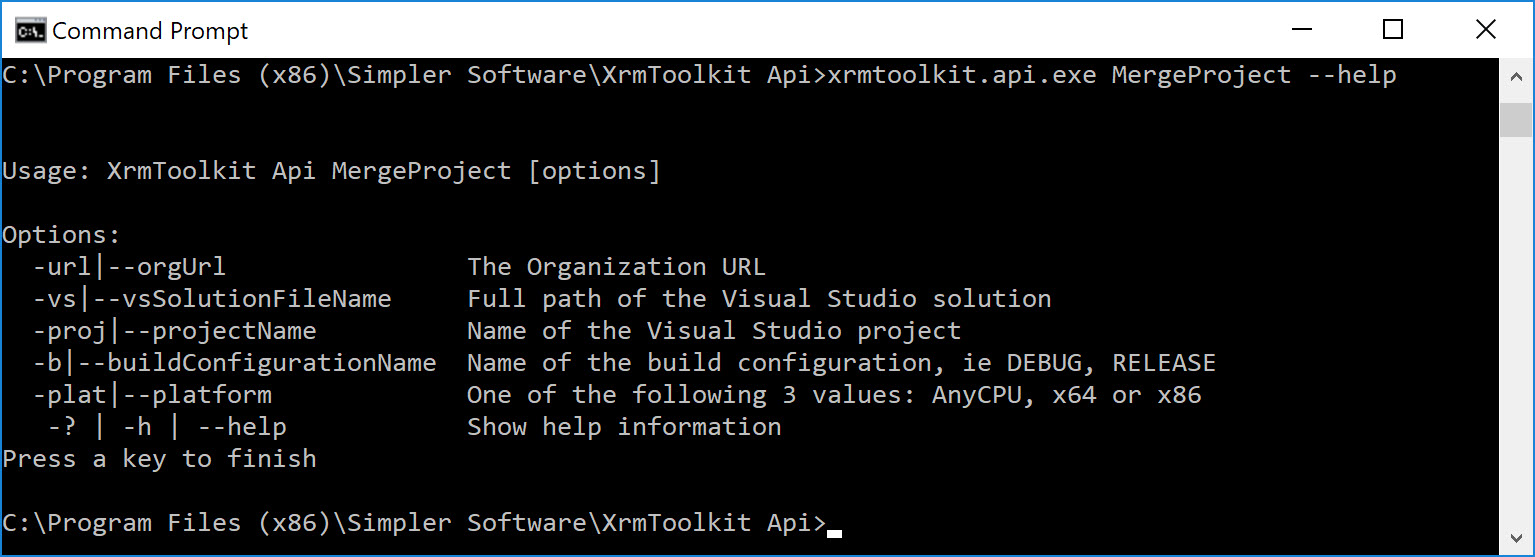Click the empty scrollbar track below thumb
The width and height of the screenshot is (1535, 557).
point(1515,330)
